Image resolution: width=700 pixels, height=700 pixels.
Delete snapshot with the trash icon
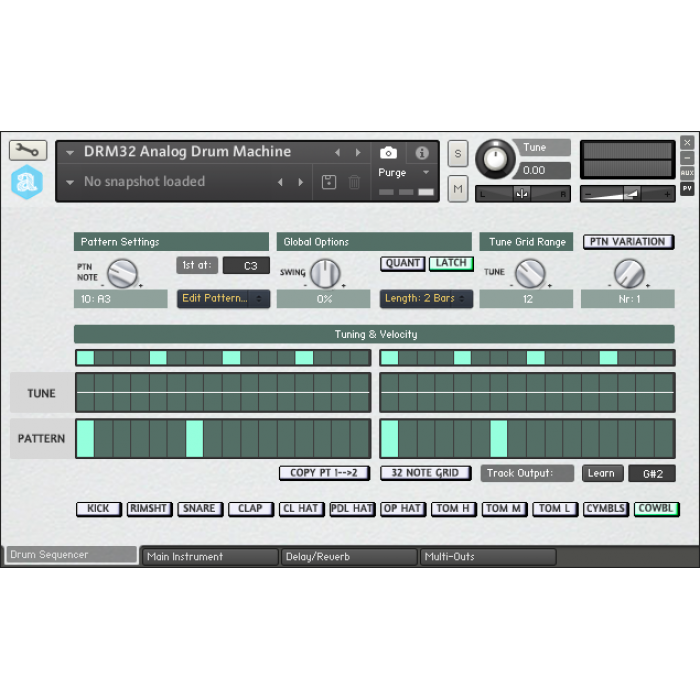tap(354, 182)
